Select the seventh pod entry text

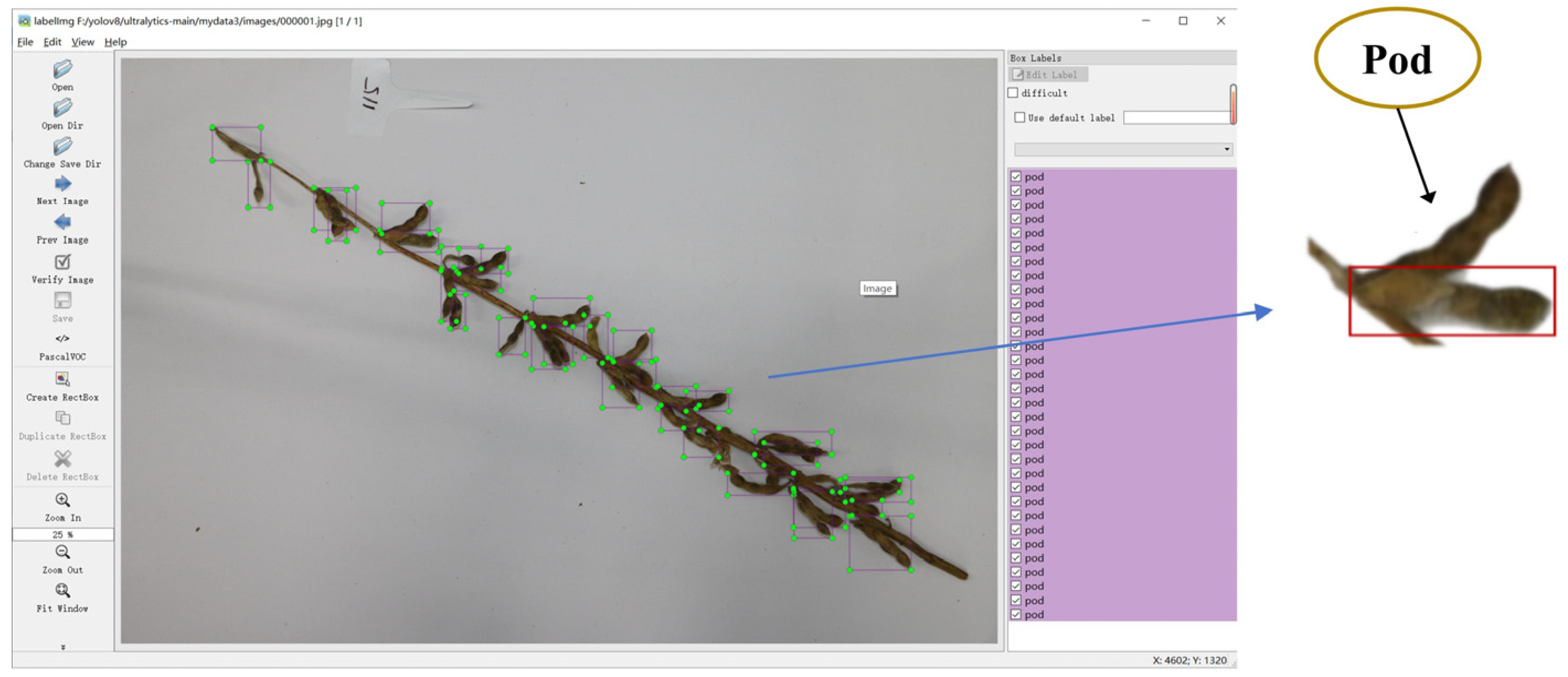(1034, 262)
